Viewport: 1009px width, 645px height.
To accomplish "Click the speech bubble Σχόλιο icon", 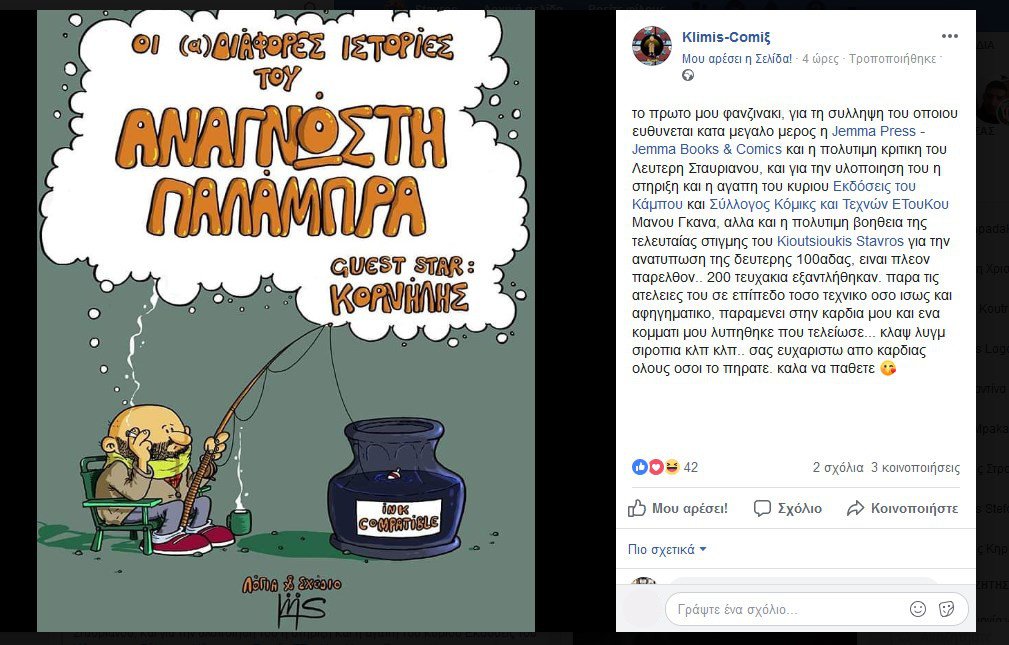I will click(x=762, y=509).
